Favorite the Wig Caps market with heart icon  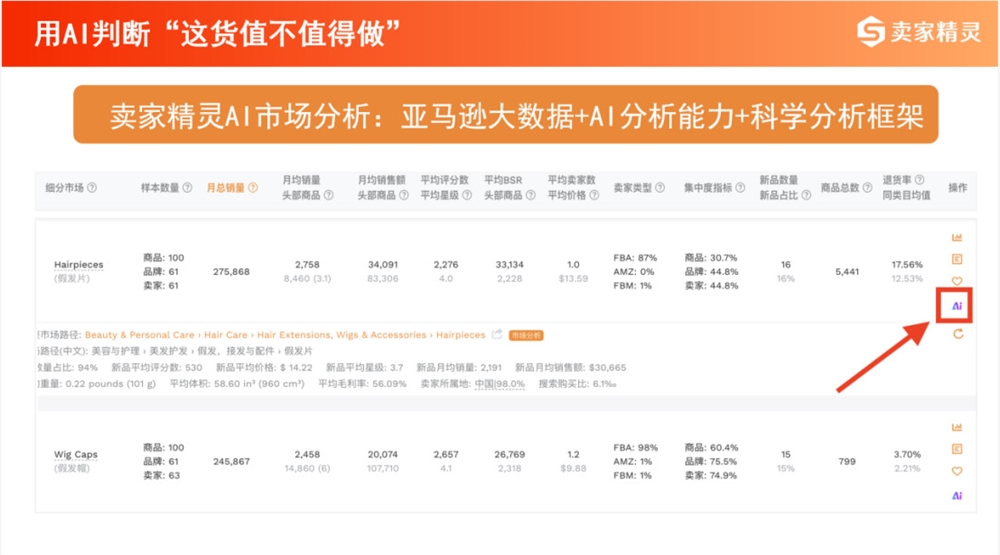coord(957,471)
